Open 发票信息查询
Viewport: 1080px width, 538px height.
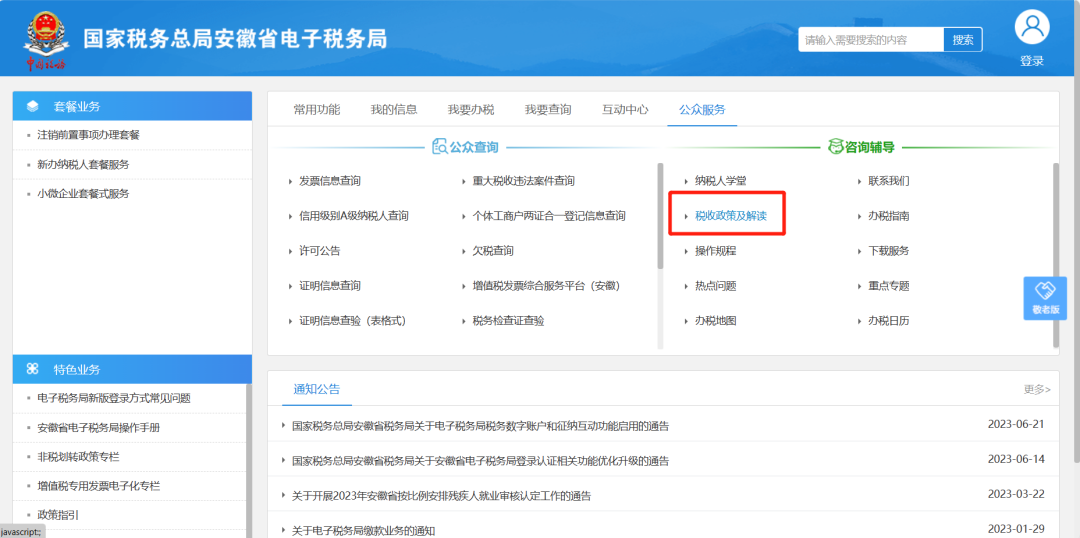click(330, 181)
